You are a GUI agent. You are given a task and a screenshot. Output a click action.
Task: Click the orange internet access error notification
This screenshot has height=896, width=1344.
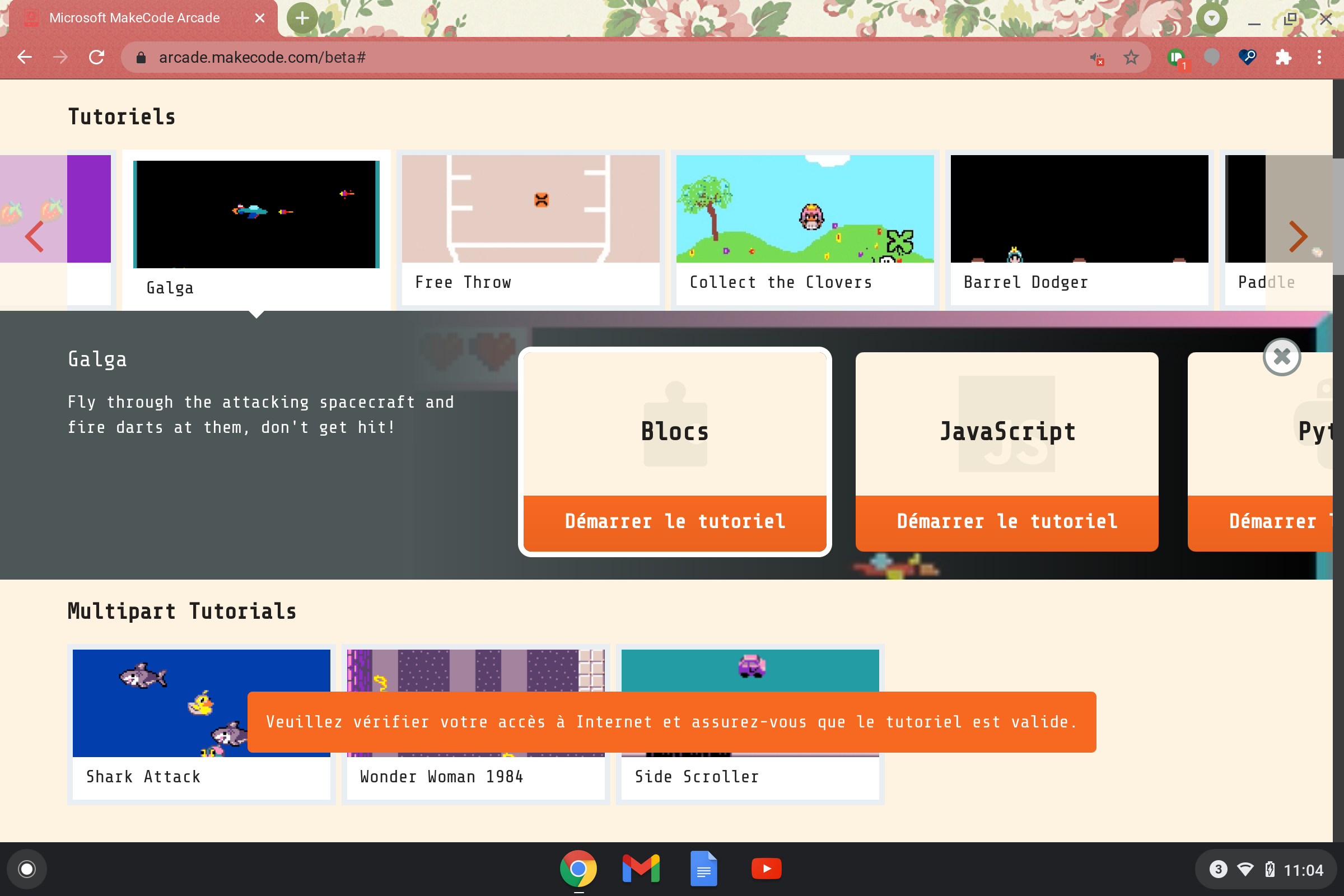point(671,722)
